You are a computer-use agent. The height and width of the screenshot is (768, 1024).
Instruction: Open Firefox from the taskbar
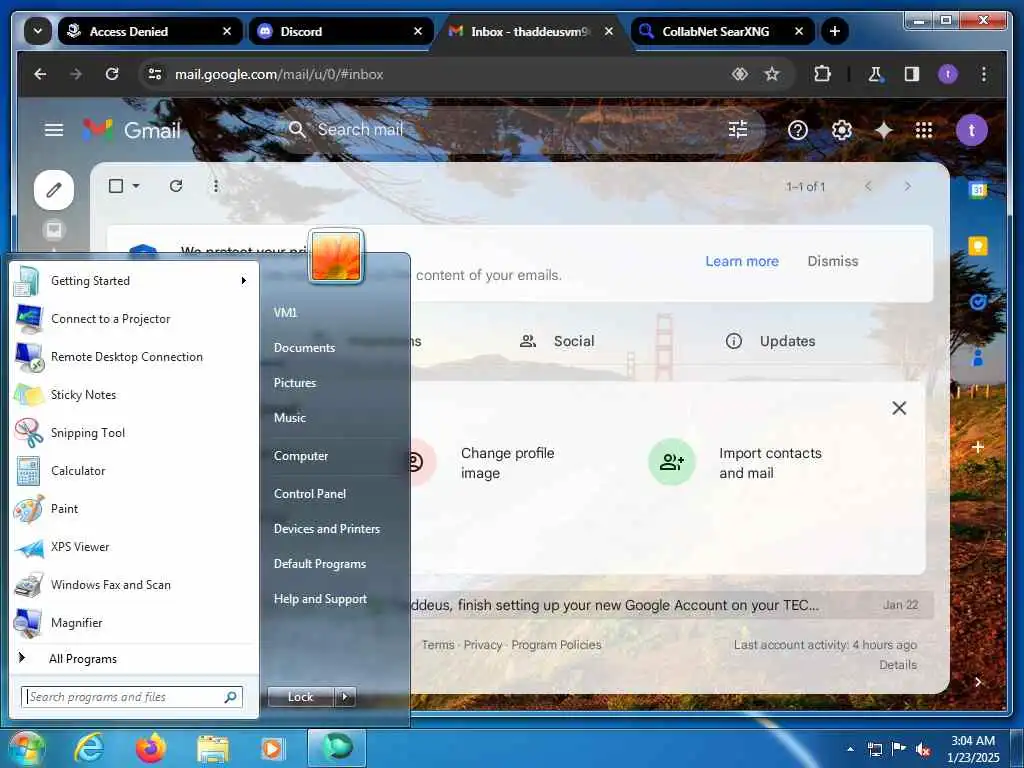(151, 749)
